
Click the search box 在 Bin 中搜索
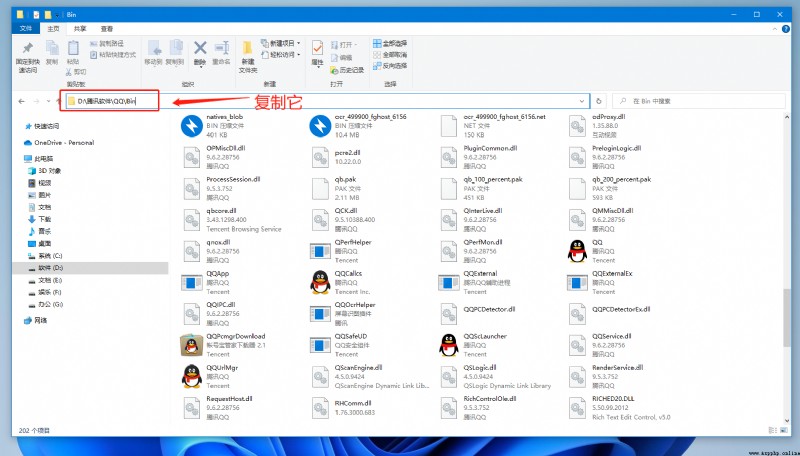tap(699, 101)
